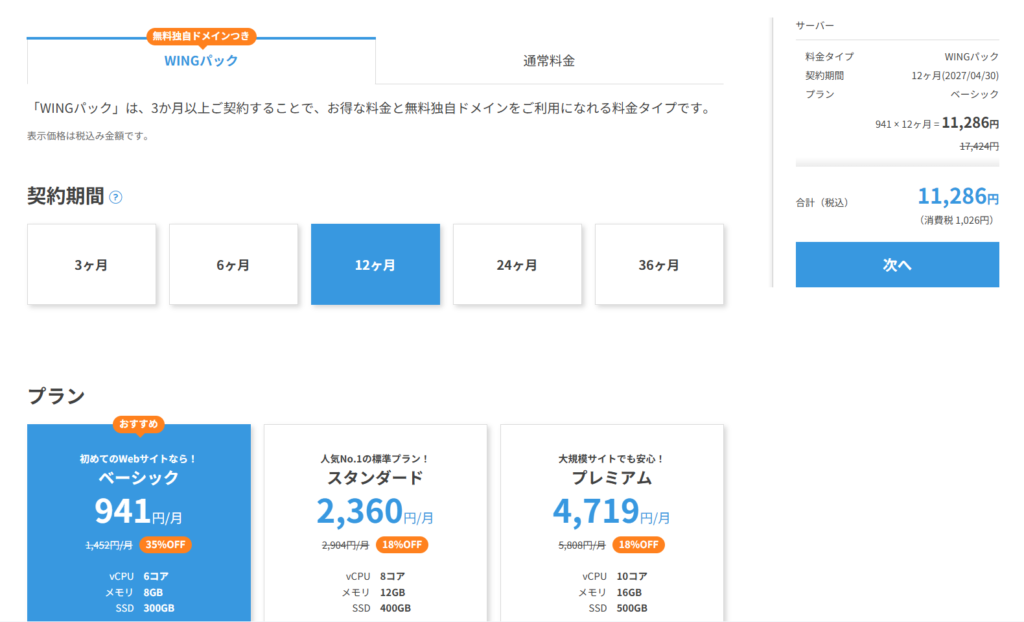Click the 合計（税込）label in summary

pos(822,203)
